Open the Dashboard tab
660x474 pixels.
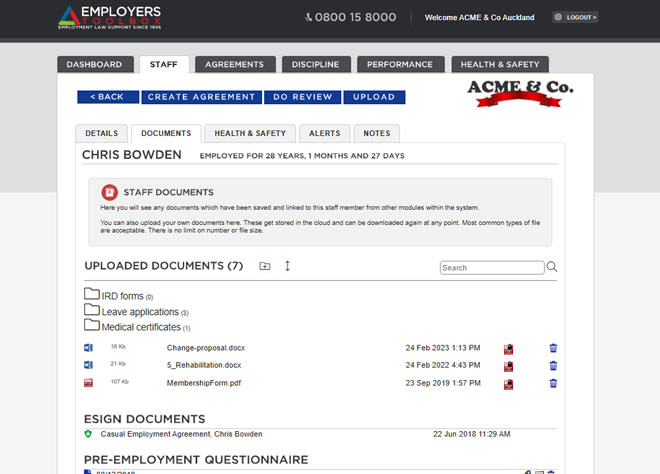coord(94,65)
